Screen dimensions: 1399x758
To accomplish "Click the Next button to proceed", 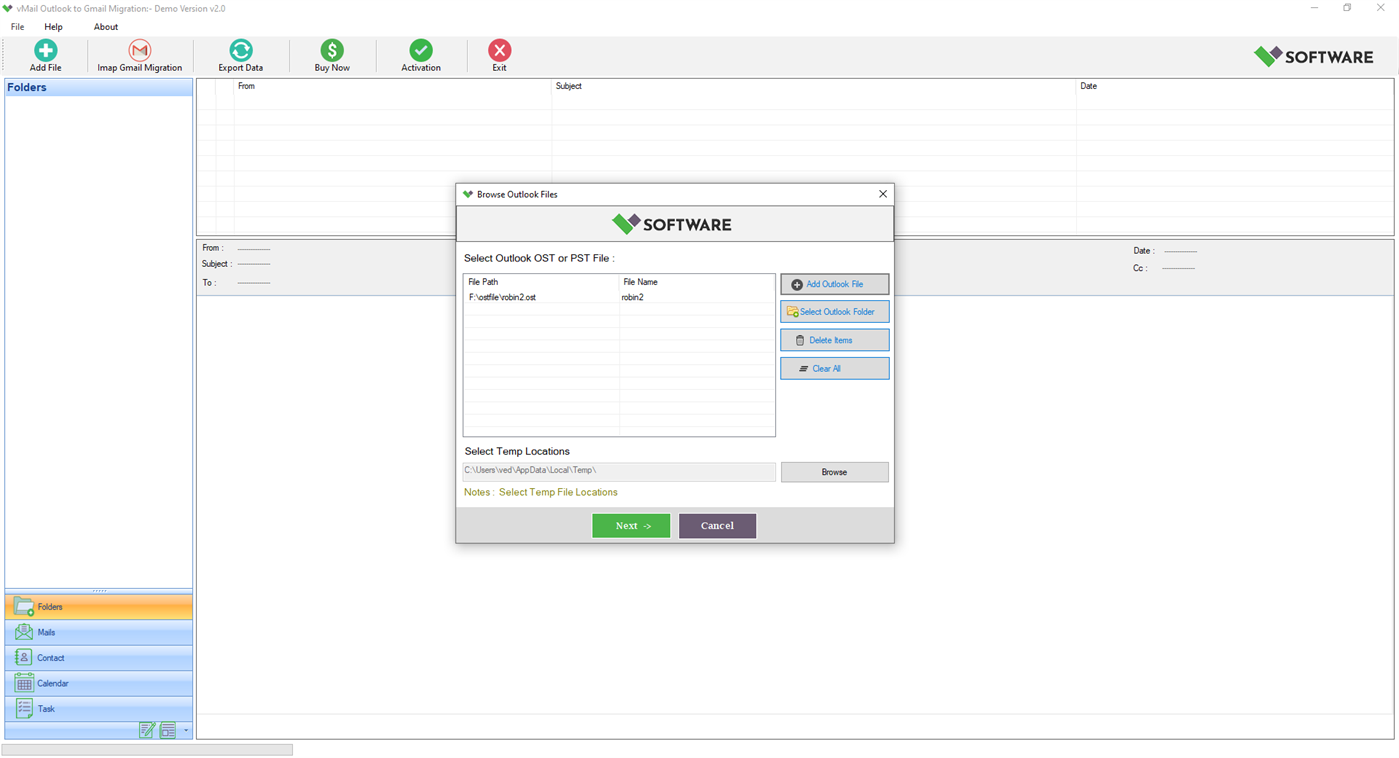I will click(631, 525).
